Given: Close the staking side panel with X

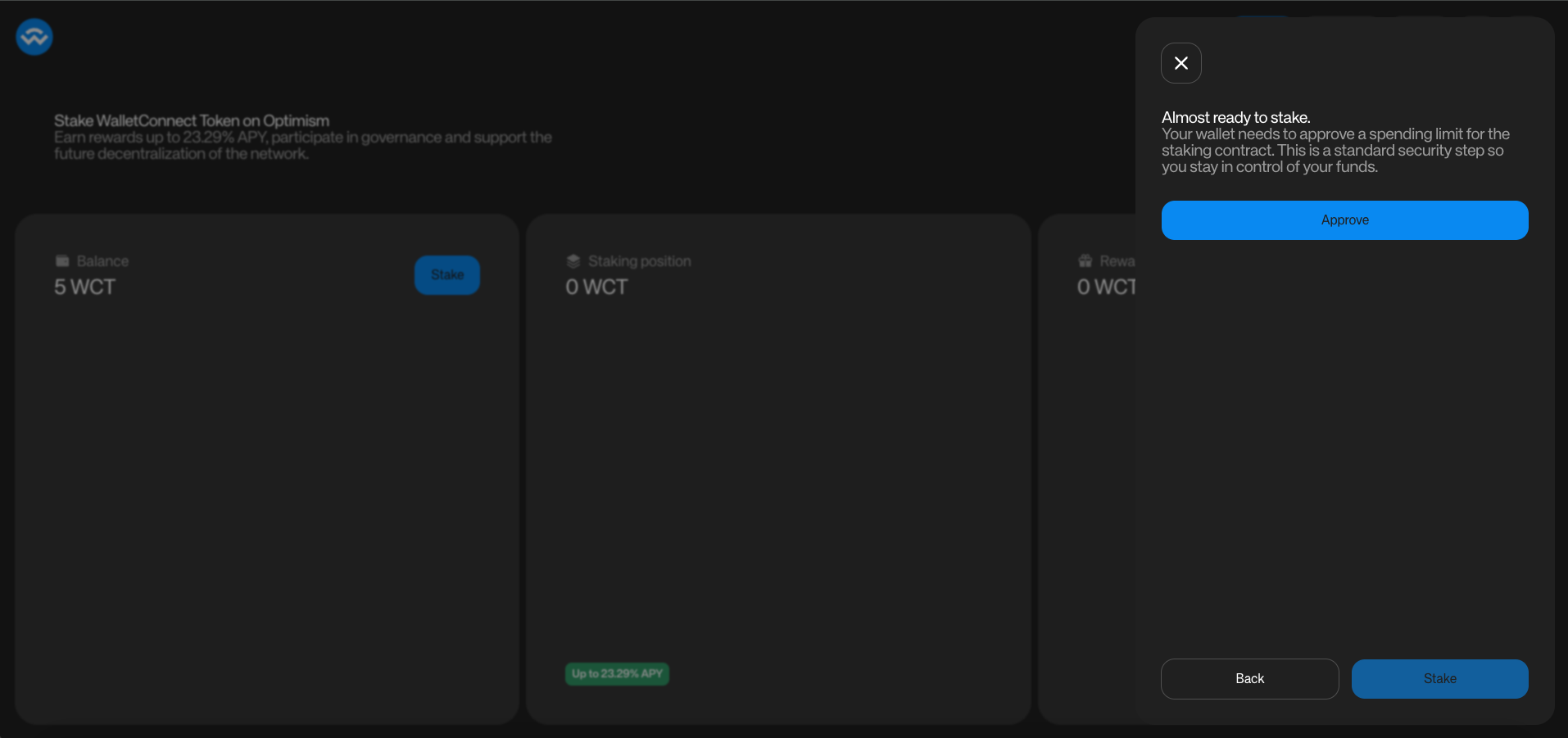Looking at the screenshot, I should 1181,63.
